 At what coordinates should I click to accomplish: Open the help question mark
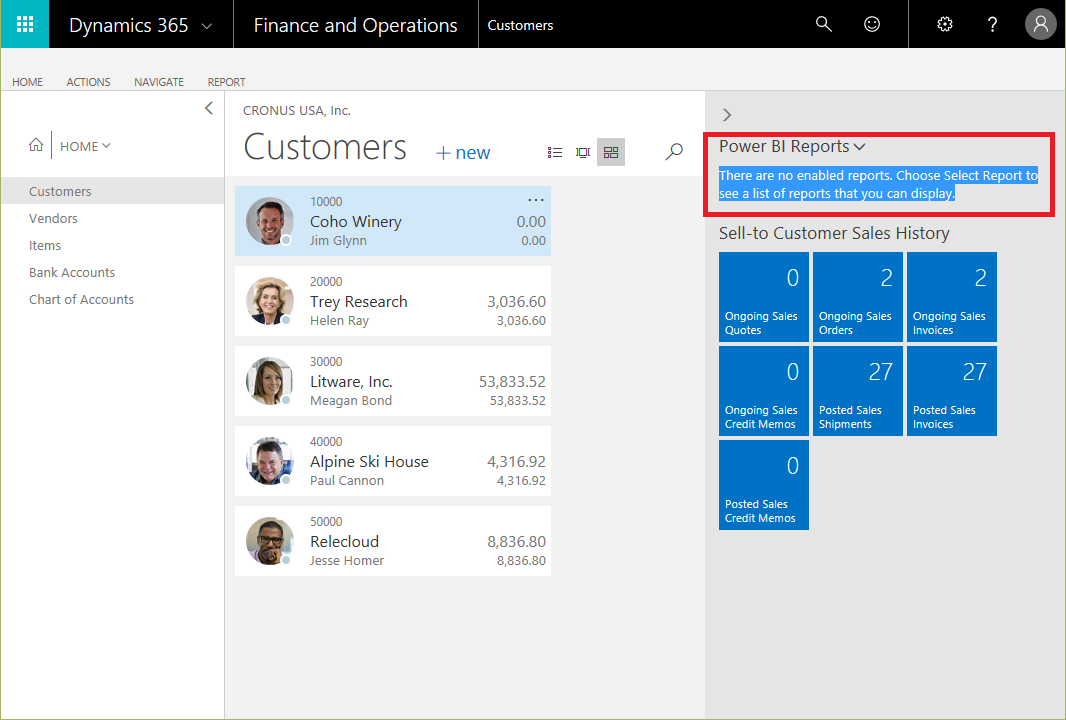tap(992, 24)
